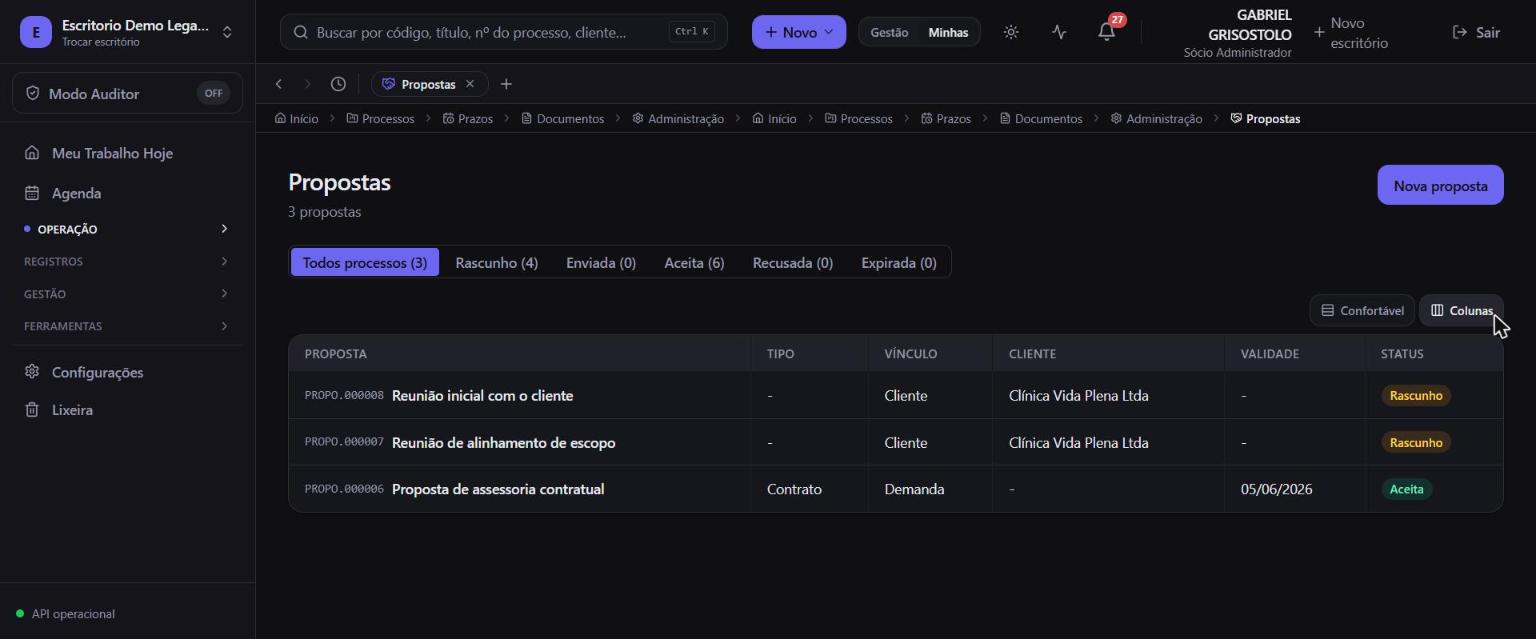The image size is (1536, 639).
Task: Expand the REGISTROS section
Action: 127,261
